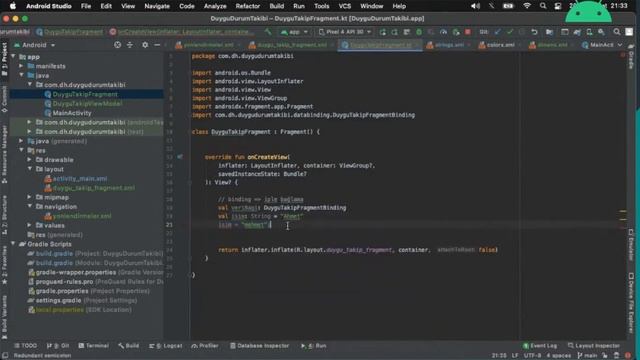Open the Event Log
Viewport: 640px width, 360px height.
(x=540, y=346)
